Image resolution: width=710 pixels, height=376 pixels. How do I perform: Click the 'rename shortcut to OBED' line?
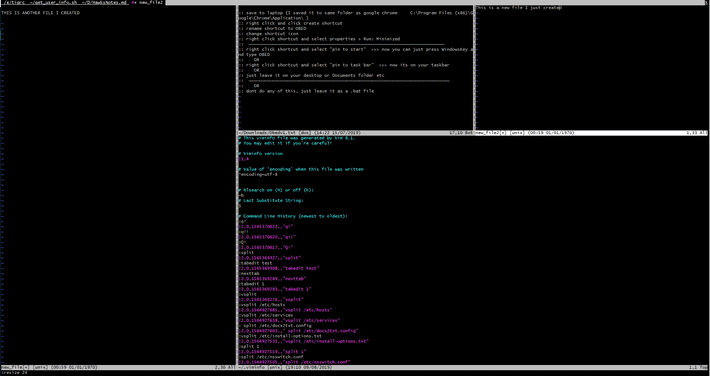[x=273, y=29]
